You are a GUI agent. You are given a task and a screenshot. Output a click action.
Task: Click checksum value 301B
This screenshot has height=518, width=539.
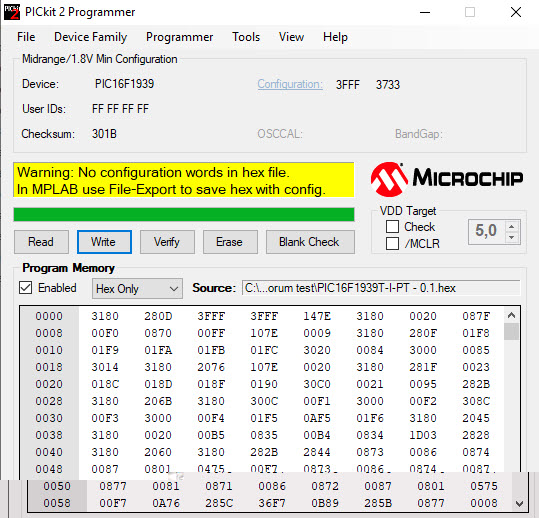point(104,134)
